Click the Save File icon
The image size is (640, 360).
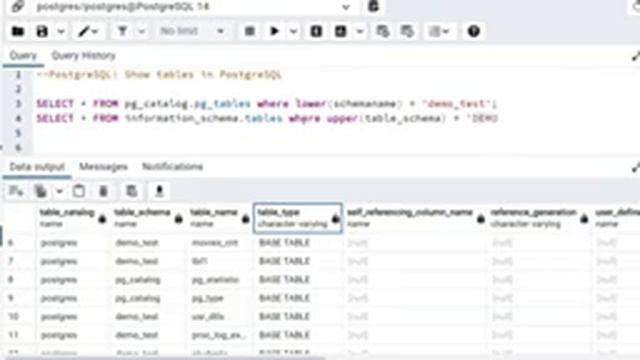point(42,31)
